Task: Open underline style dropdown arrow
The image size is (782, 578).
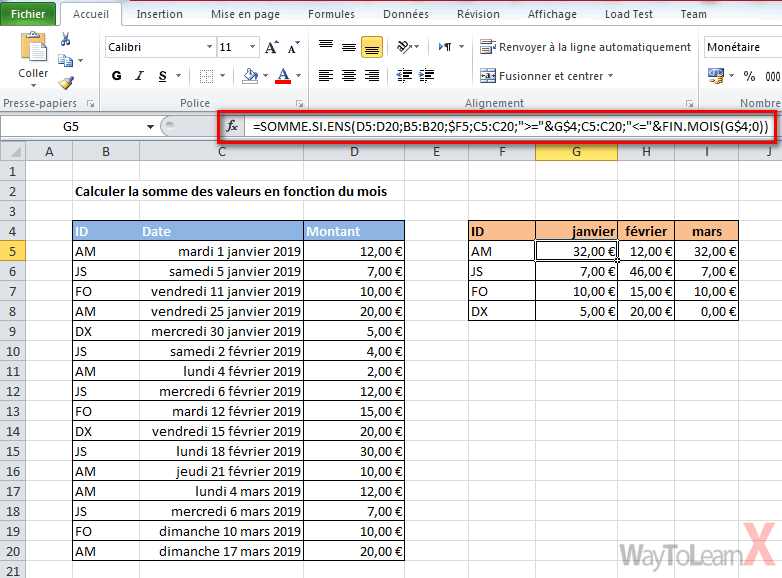Action: (x=179, y=76)
